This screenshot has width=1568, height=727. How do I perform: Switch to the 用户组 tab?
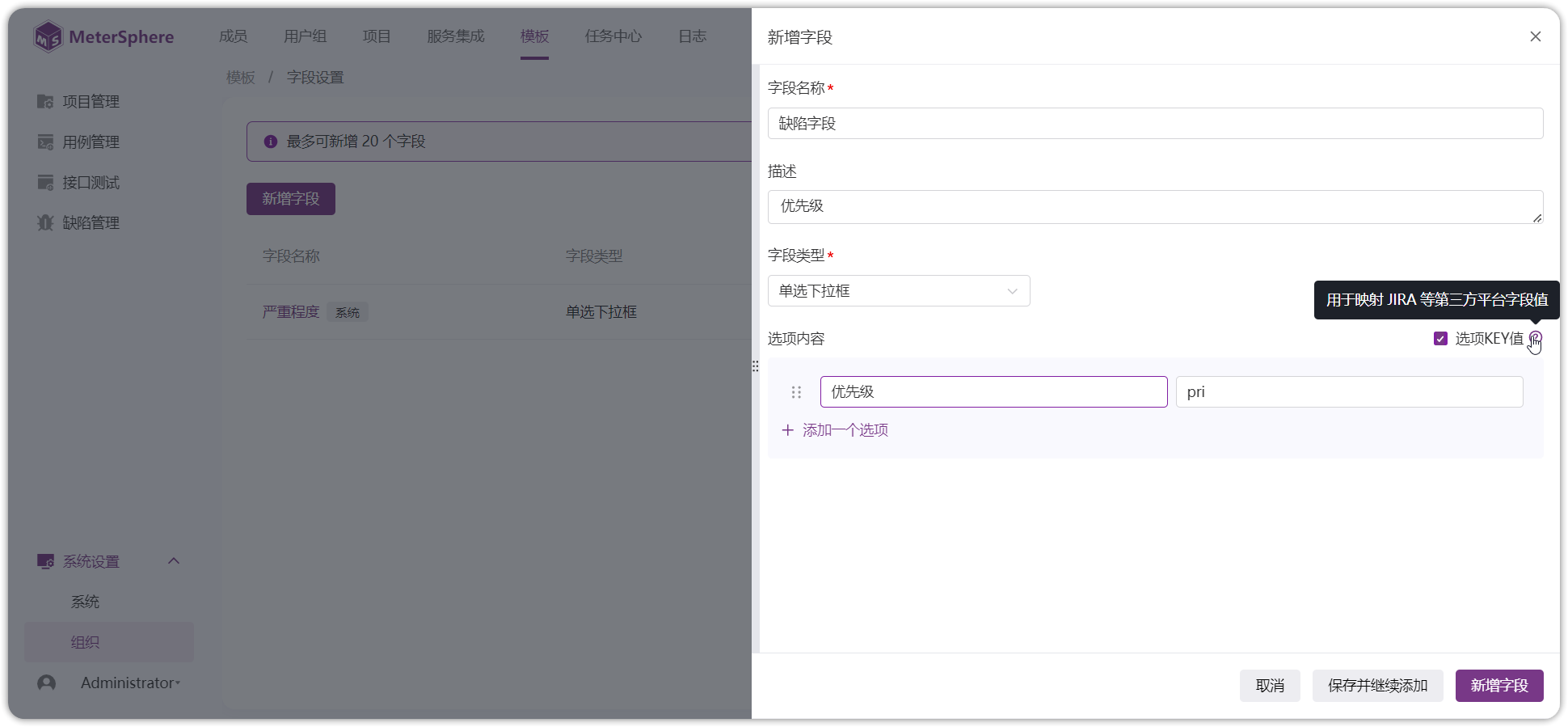(306, 36)
